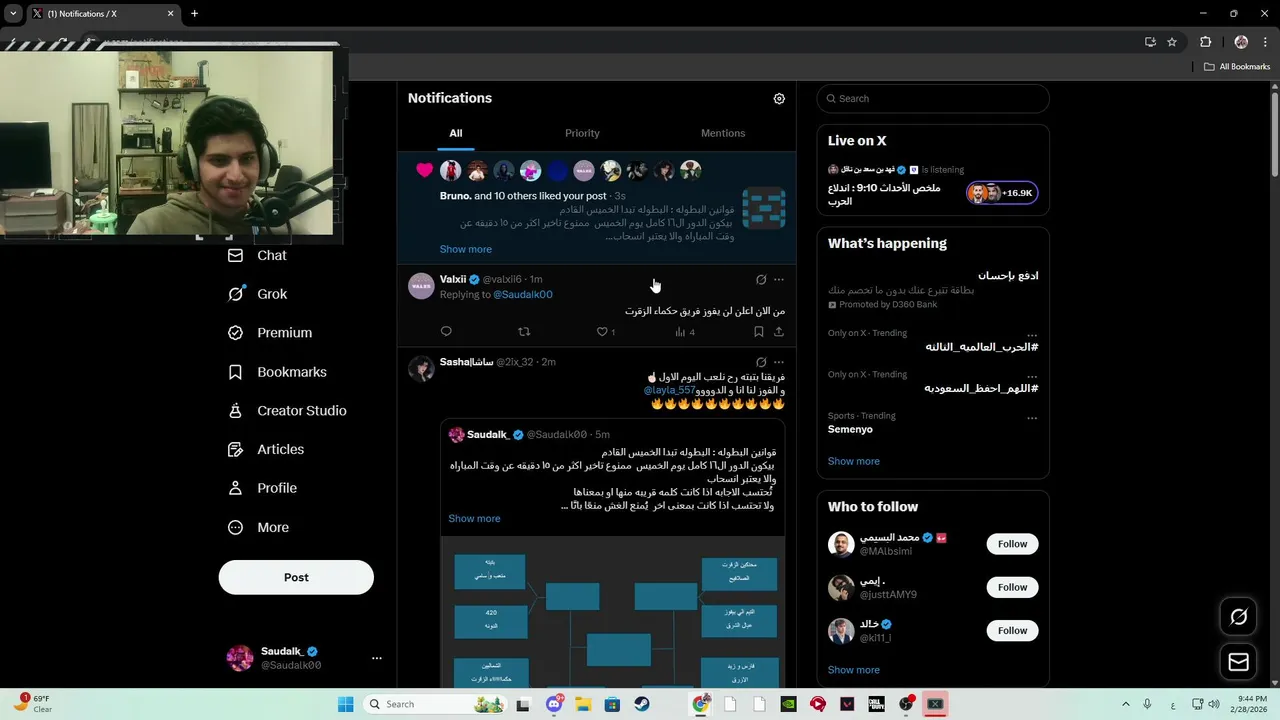Open @Saudalk00 mention in Valxii's reply

point(522,295)
